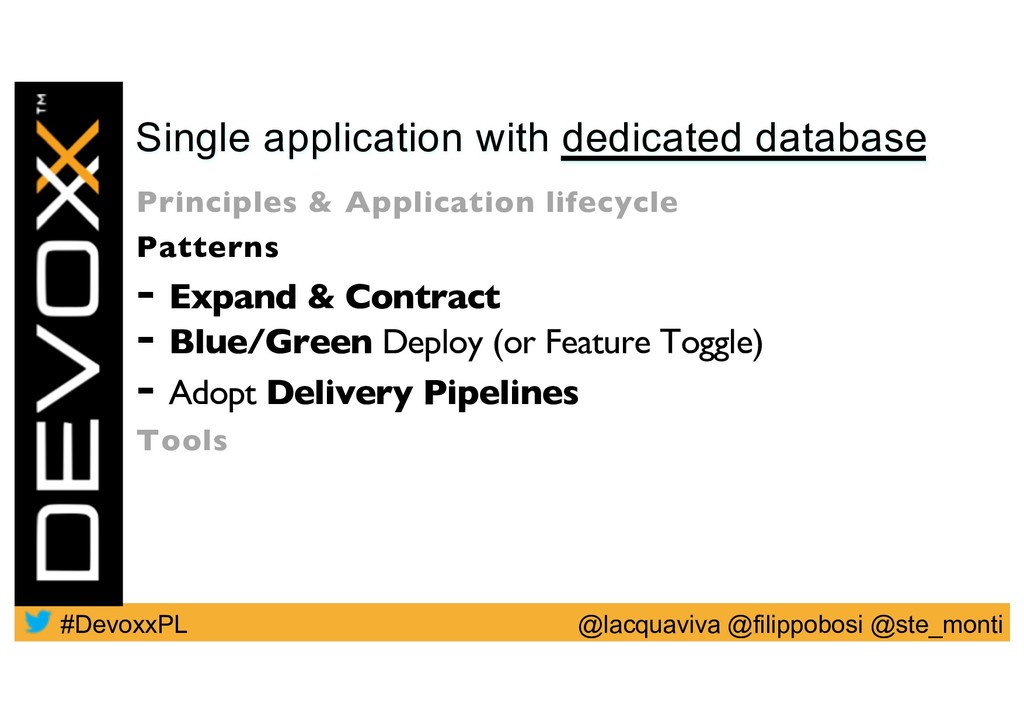Viewport: 1024px width, 724px height.
Task: Open the @filippobosi Twitter handle
Action: [796, 625]
